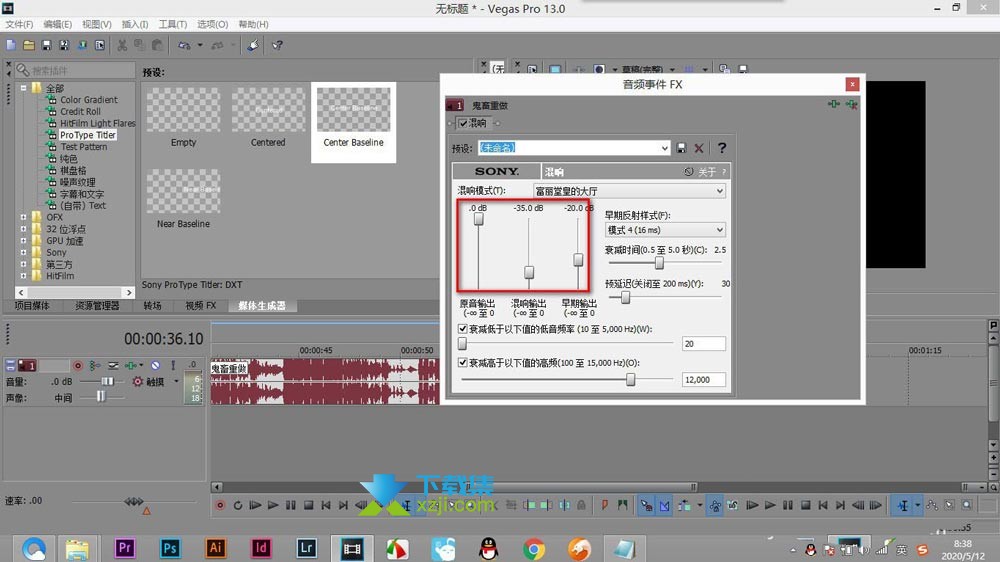Mute audio track 1
This screenshot has height=562, width=1000.
coord(155,366)
